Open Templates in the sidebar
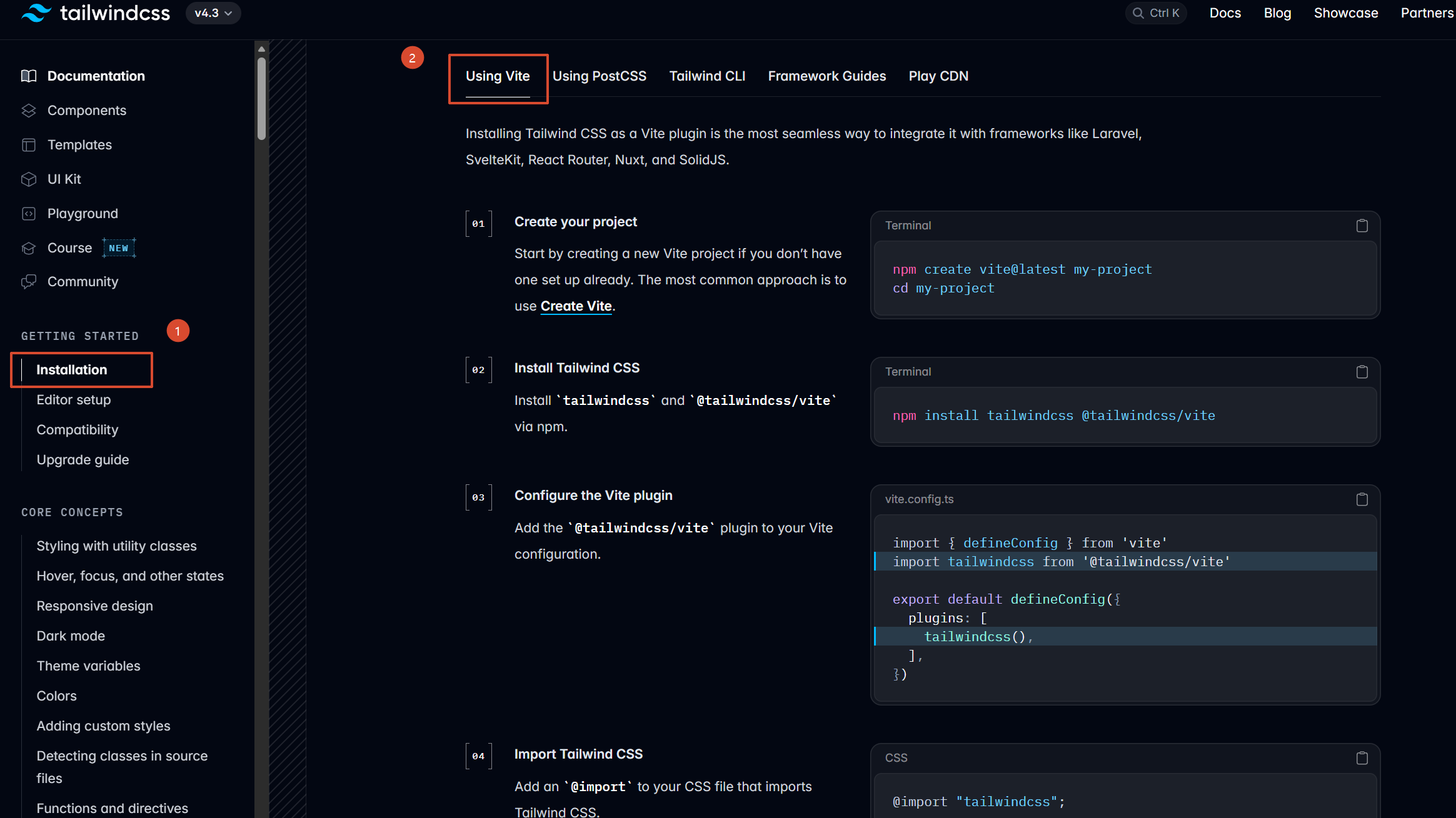Image resolution: width=1456 pixels, height=818 pixels. click(79, 145)
